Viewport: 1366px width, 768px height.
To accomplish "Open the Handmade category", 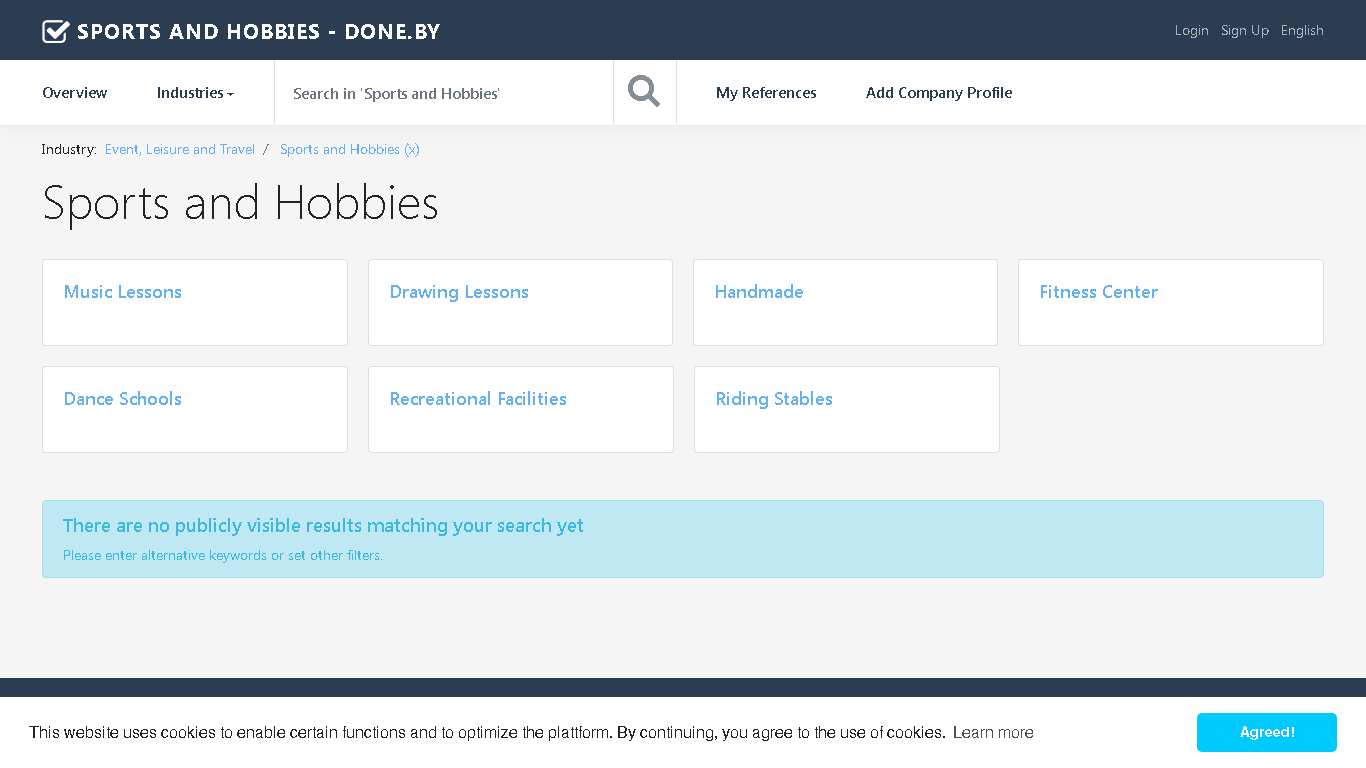I will tap(759, 292).
